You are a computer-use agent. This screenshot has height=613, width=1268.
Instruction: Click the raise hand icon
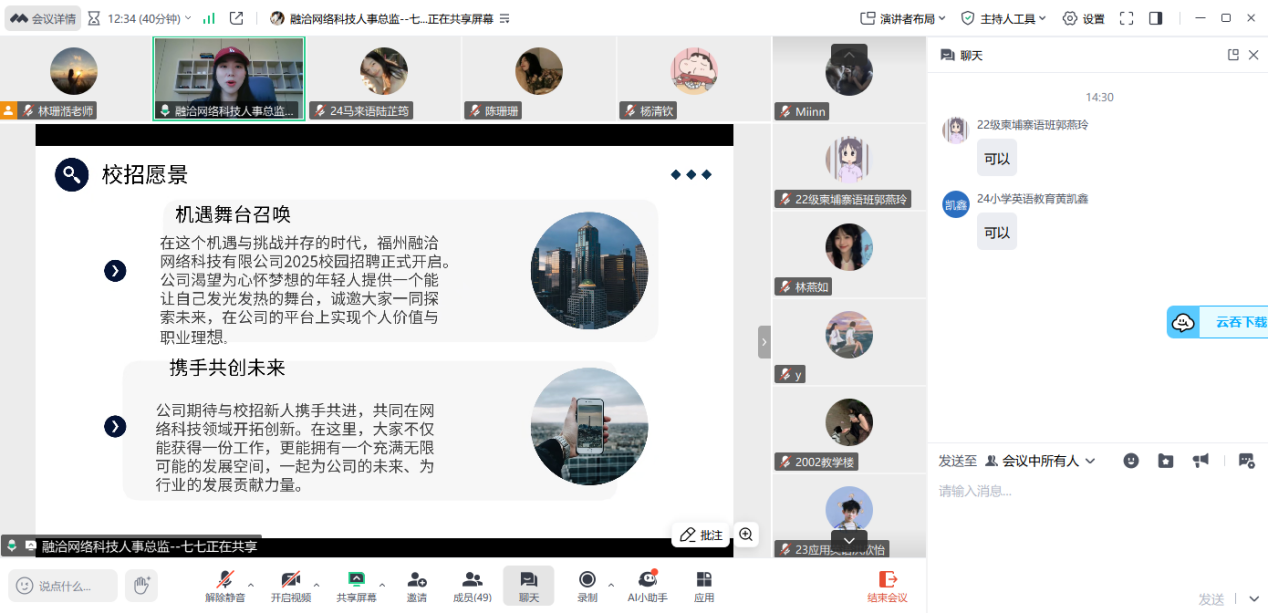click(x=141, y=585)
